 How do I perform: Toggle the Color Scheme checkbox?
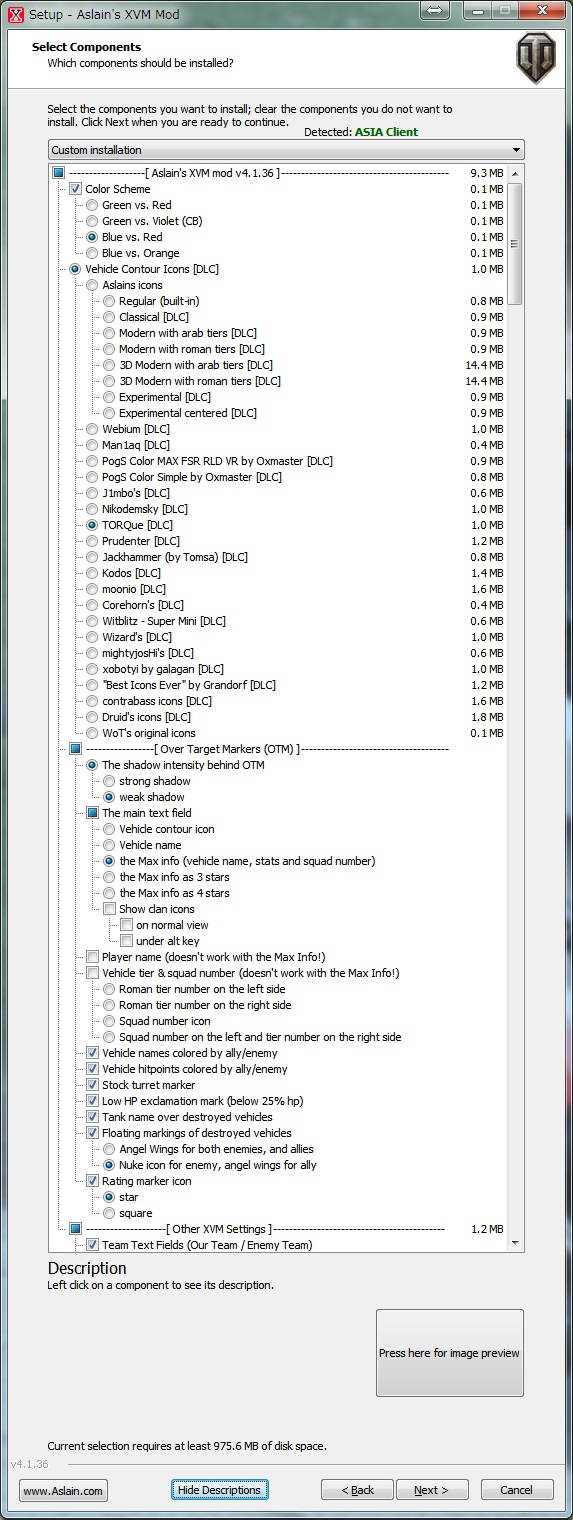[x=75, y=189]
